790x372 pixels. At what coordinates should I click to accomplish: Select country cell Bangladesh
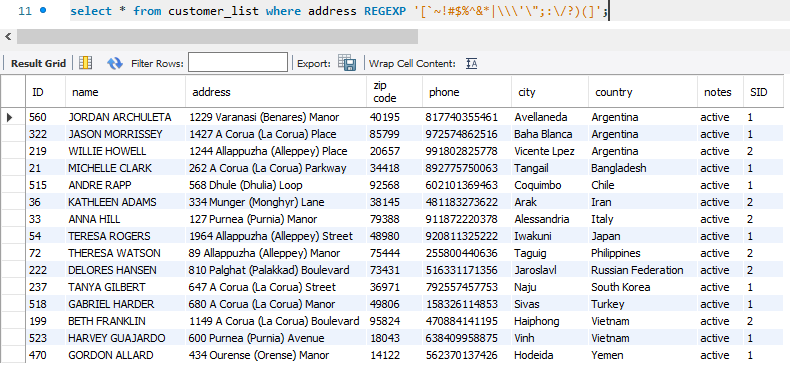click(643, 168)
